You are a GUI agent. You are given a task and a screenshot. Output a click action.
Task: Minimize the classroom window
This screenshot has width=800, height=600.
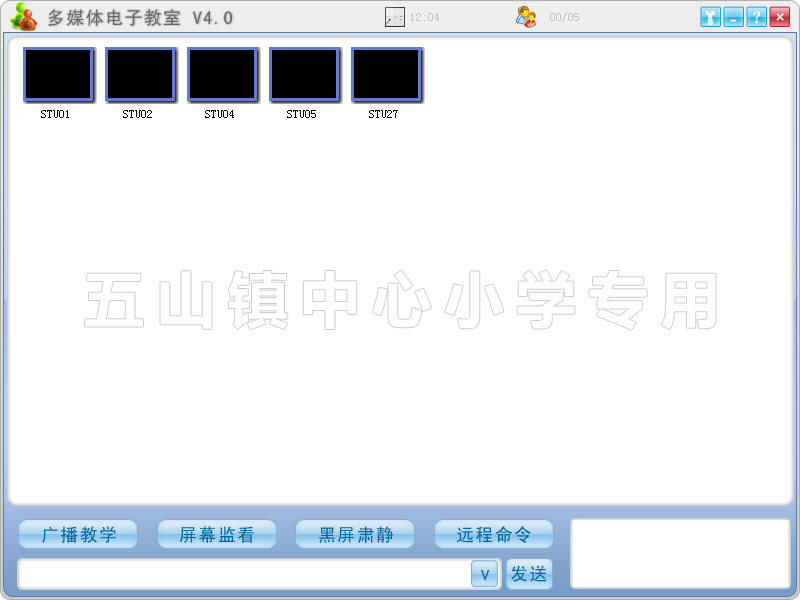pos(733,17)
